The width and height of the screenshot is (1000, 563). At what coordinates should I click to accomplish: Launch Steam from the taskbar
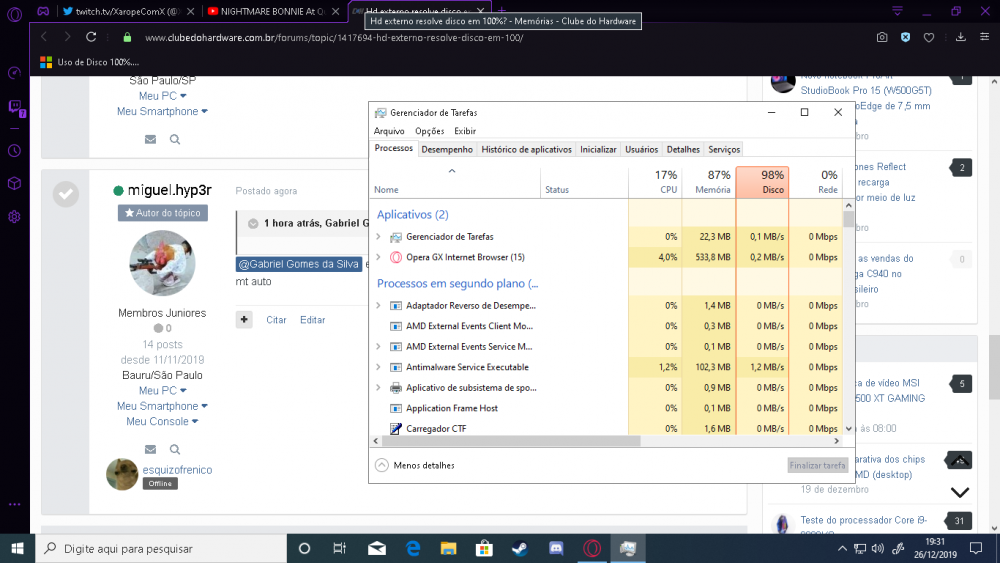(x=520, y=548)
